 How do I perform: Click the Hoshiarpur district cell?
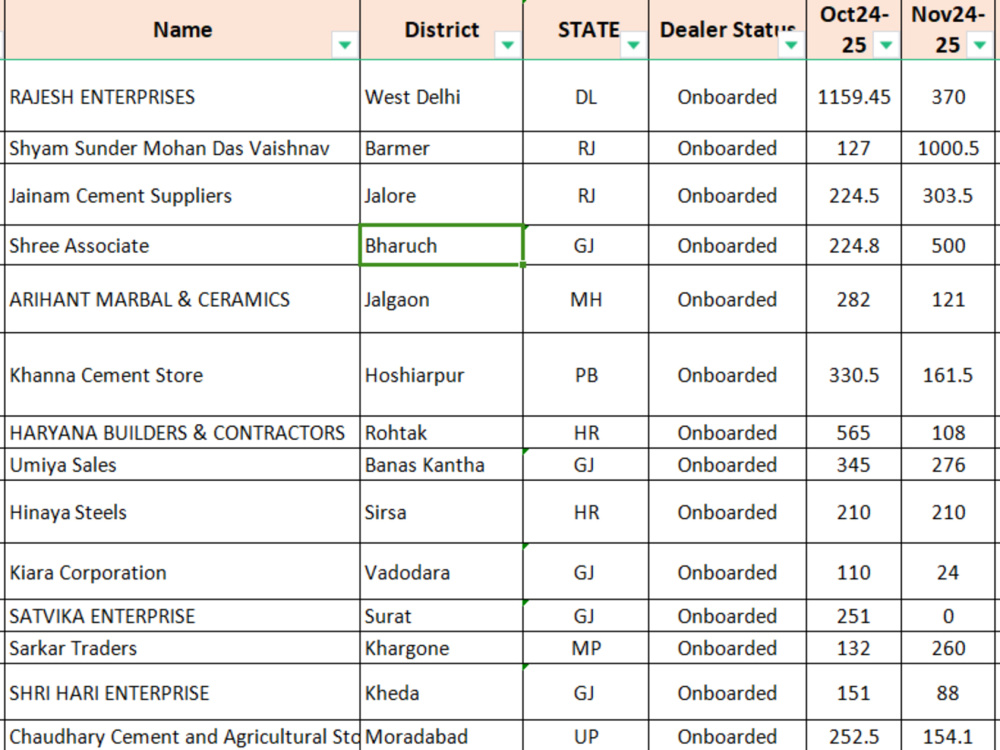click(441, 374)
